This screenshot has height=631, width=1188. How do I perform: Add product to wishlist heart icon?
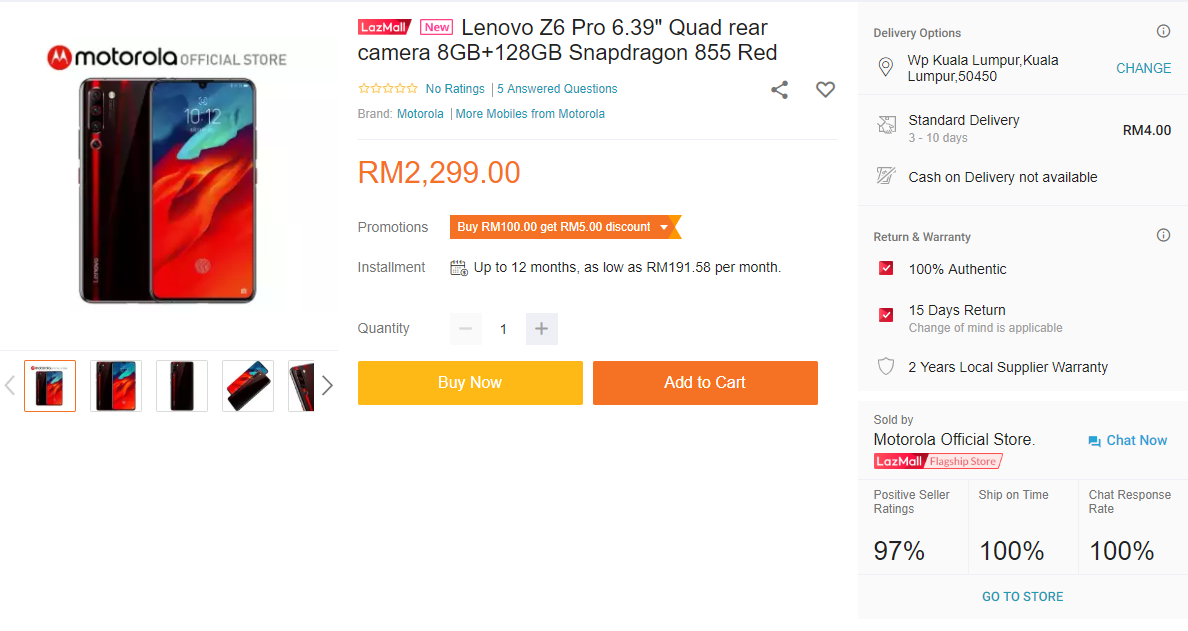click(825, 90)
